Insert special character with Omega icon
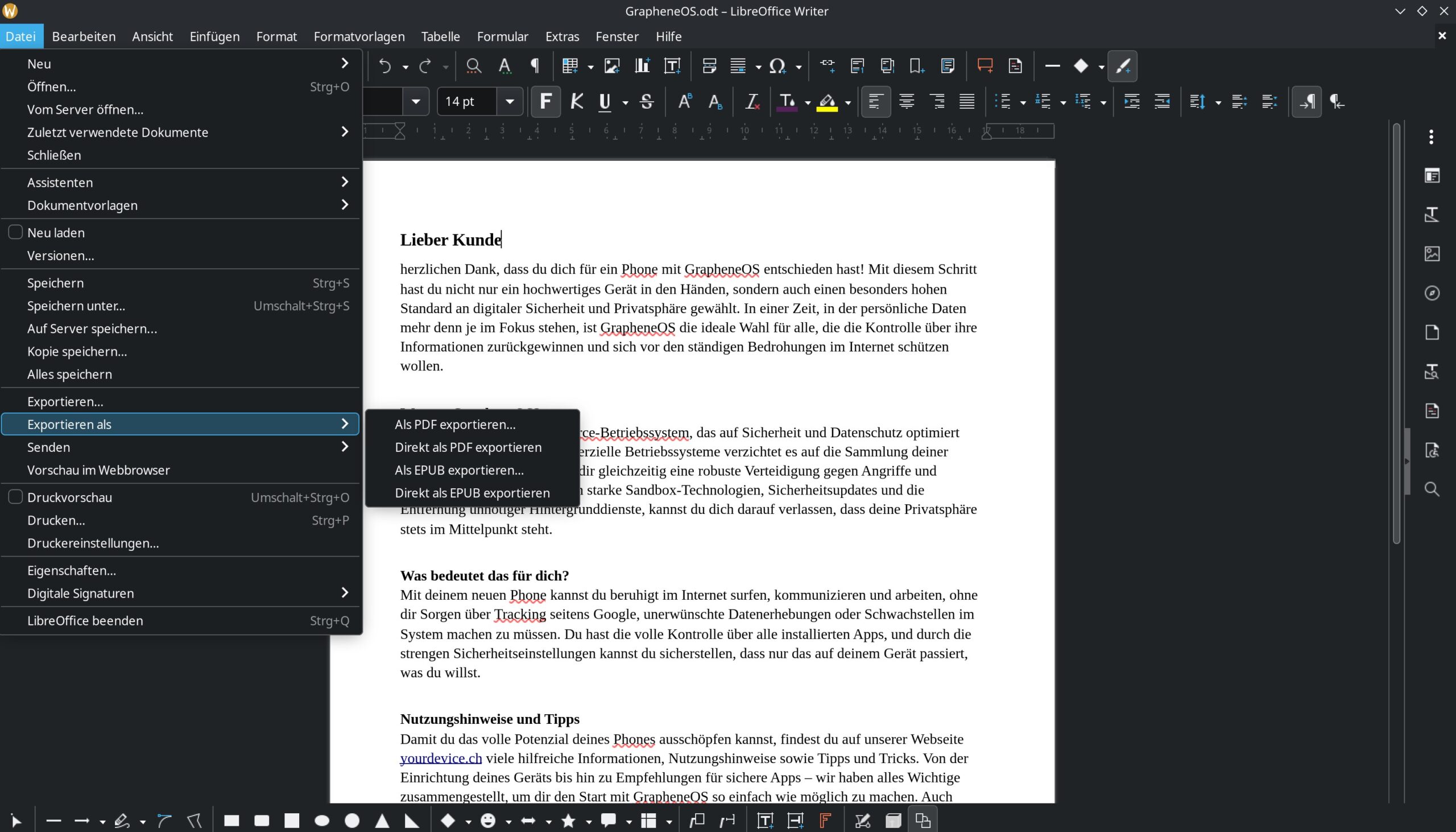Screen dimensions: 1456x832 777,66
